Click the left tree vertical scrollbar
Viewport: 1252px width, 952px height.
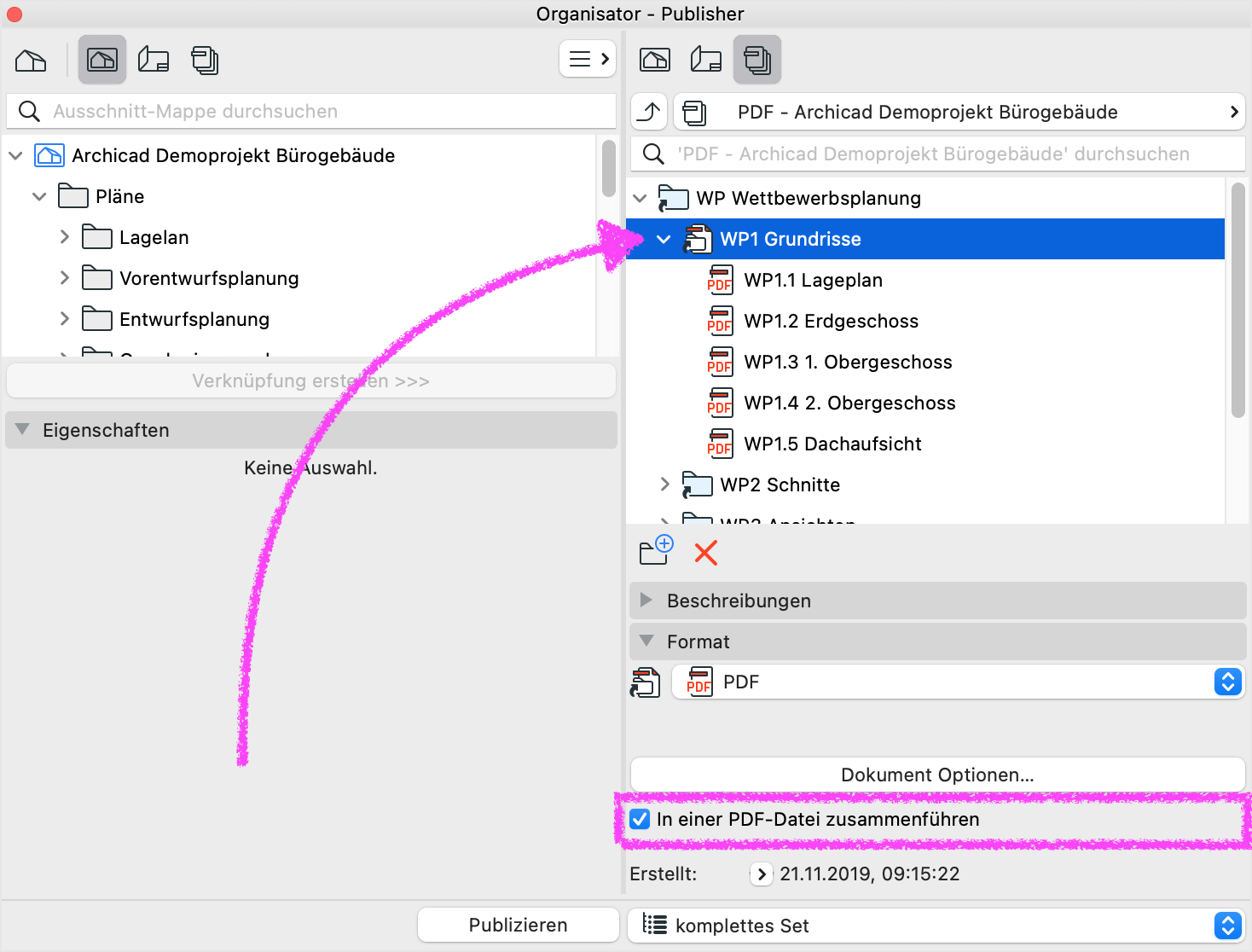[609, 169]
